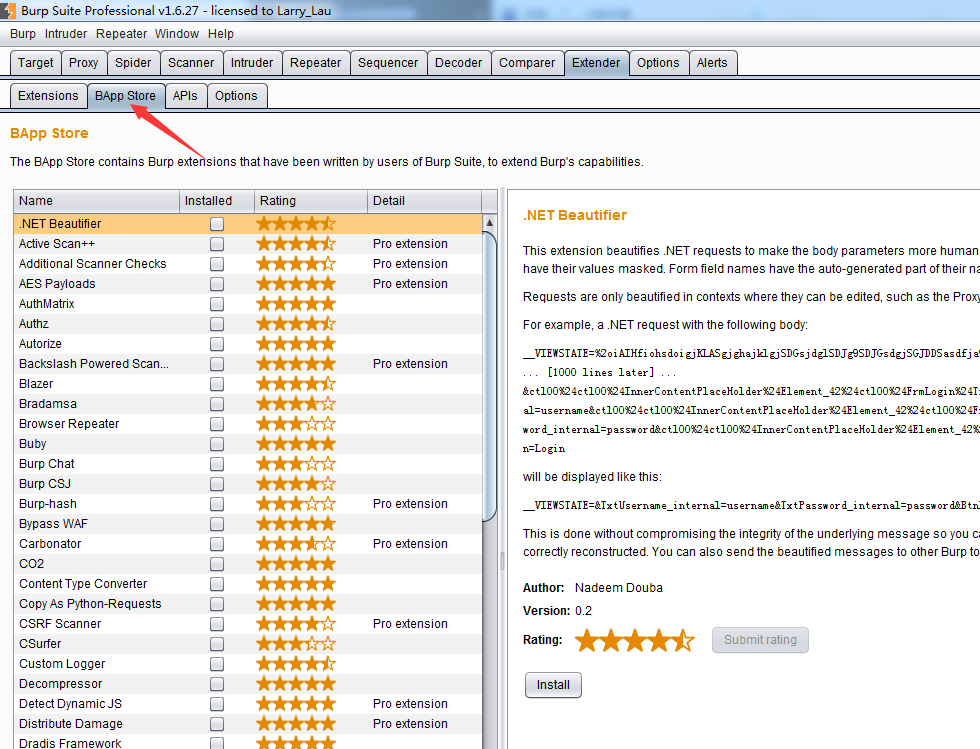The width and height of the screenshot is (980, 749).
Task: Open the main Options tab
Action: click(658, 63)
